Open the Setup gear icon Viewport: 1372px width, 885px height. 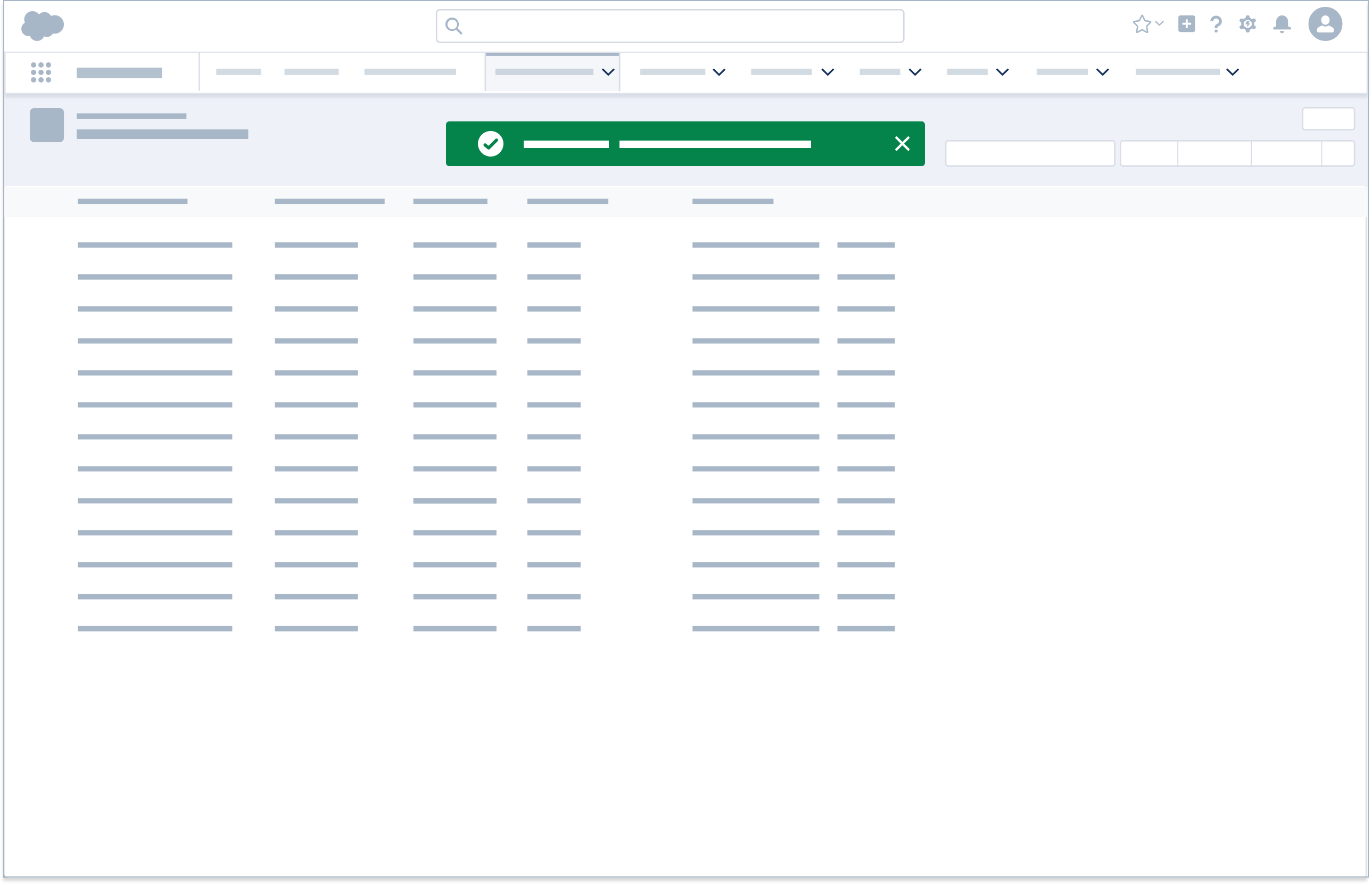tap(1247, 24)
